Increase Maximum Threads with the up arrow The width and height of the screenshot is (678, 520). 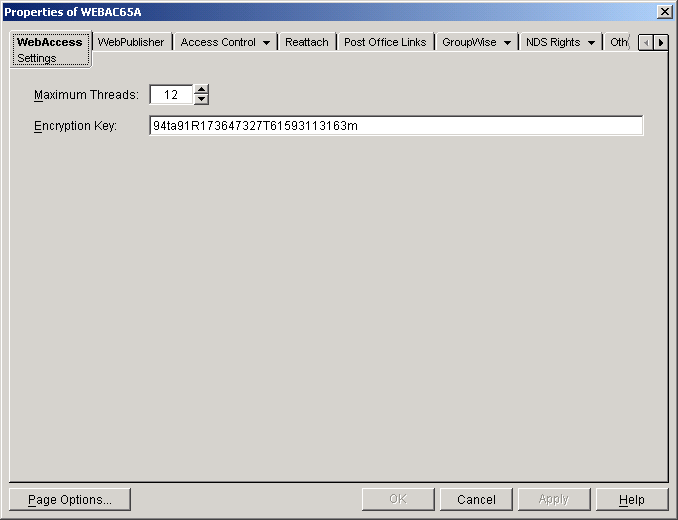coord(201,89)
